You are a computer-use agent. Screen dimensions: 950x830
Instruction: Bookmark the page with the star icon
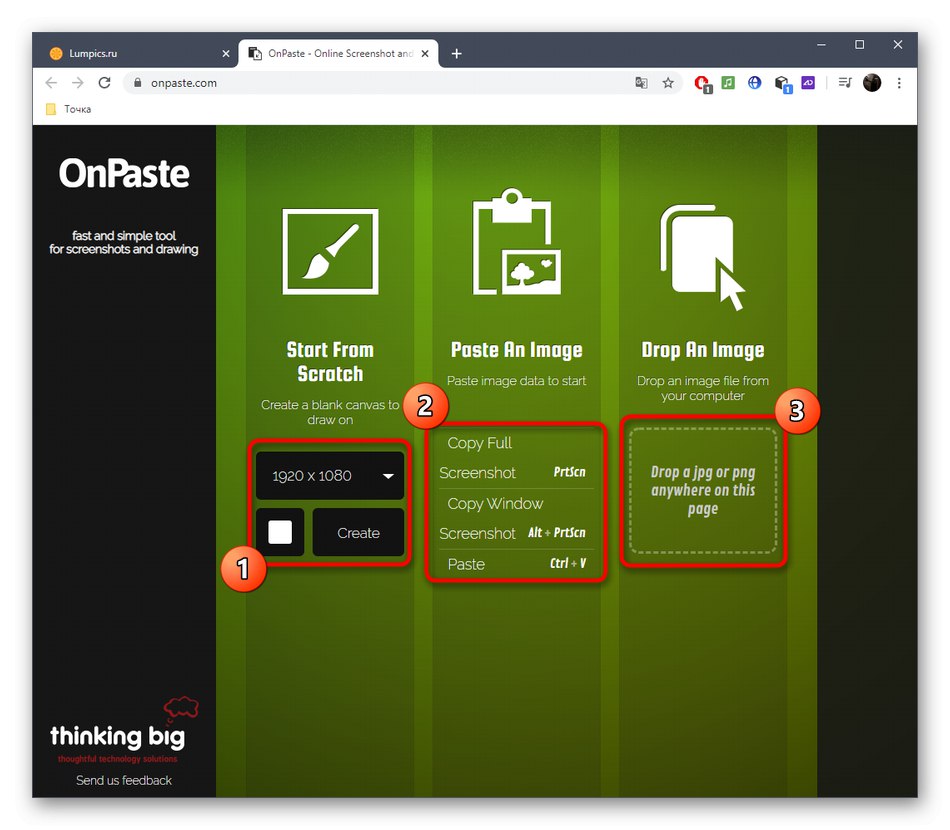[667, 83]
